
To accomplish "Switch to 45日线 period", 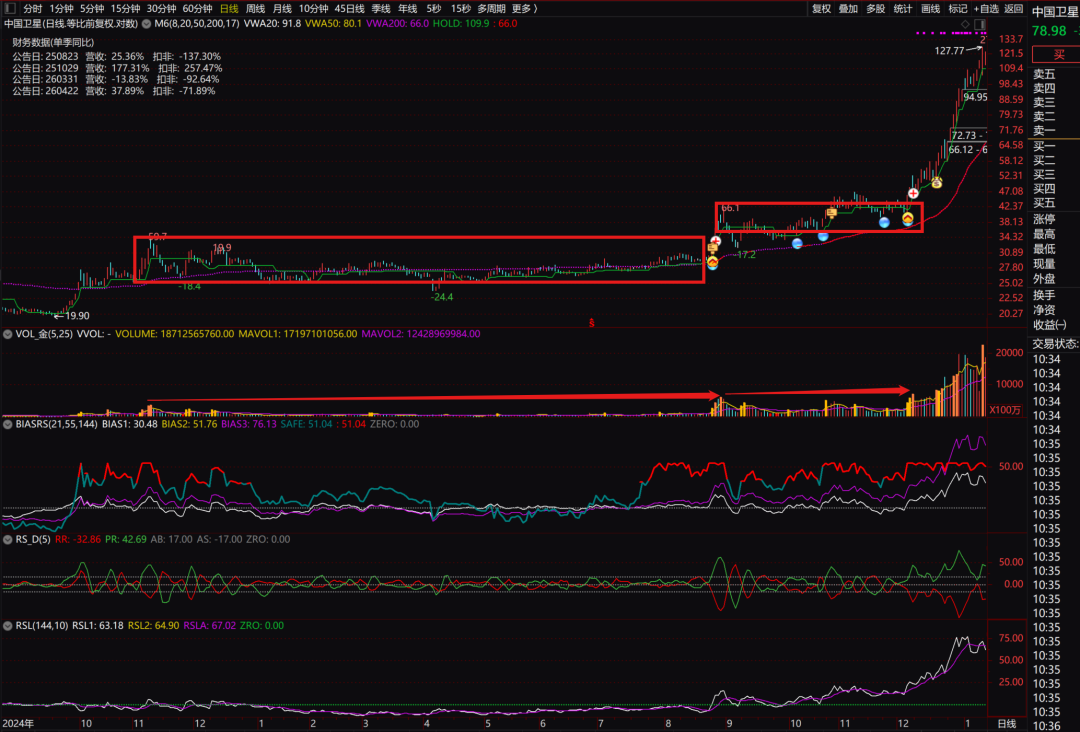I will (x=350, y=9).
